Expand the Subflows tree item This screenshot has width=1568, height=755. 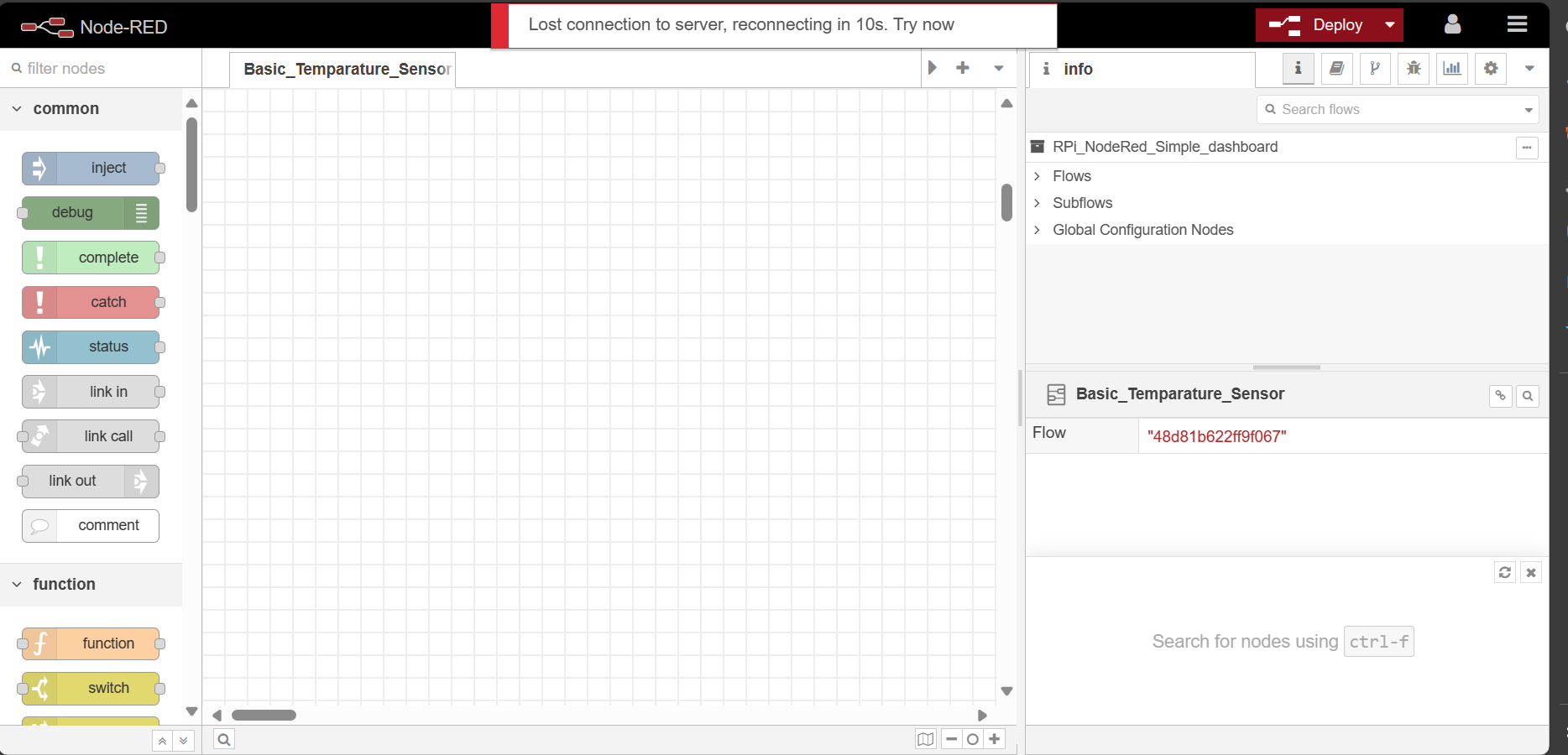(1037, 203)
